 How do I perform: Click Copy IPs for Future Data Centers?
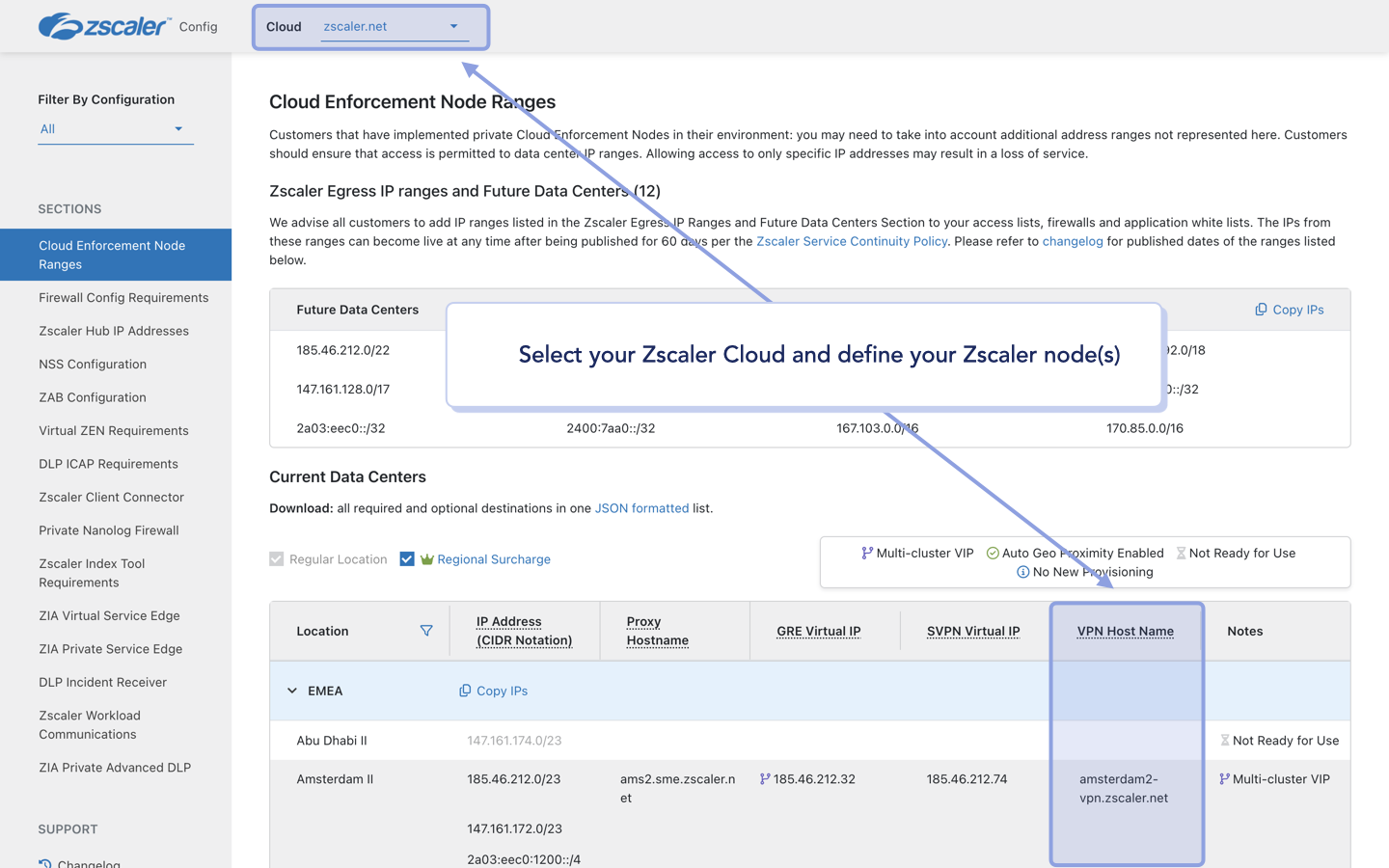click(x=1289, y=310)
